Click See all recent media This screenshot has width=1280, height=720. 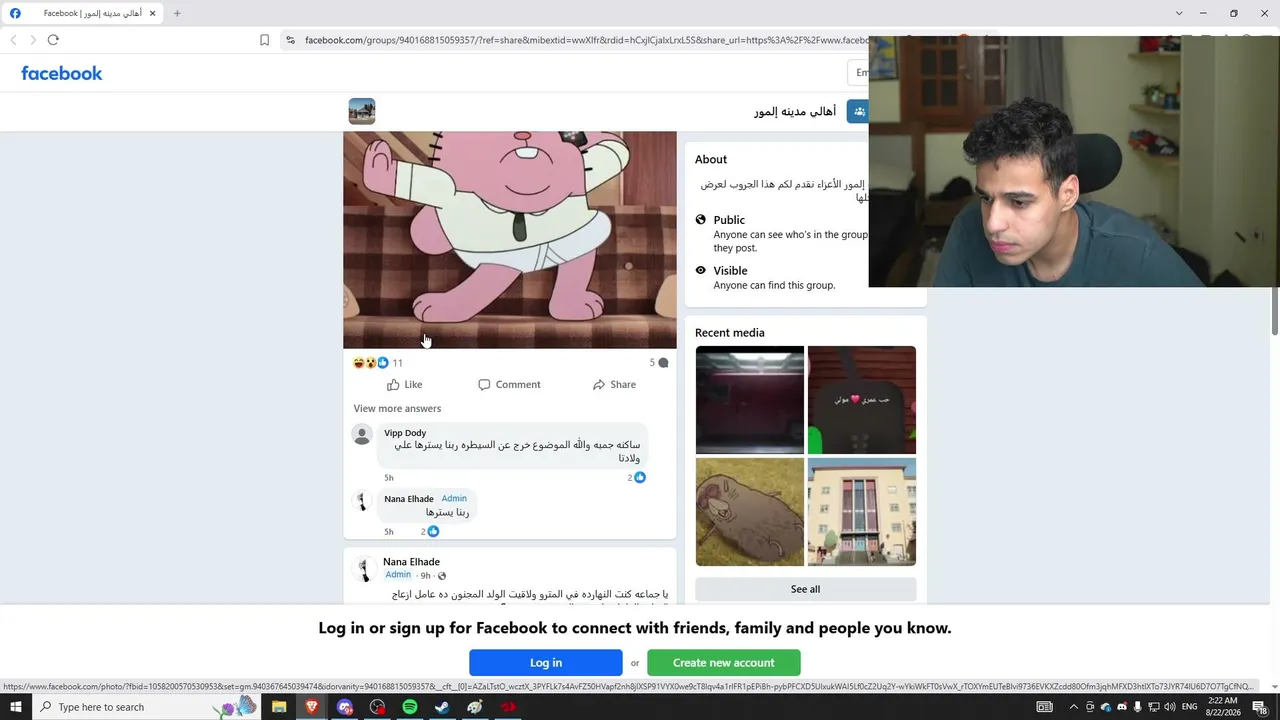[x=806, y=589]
